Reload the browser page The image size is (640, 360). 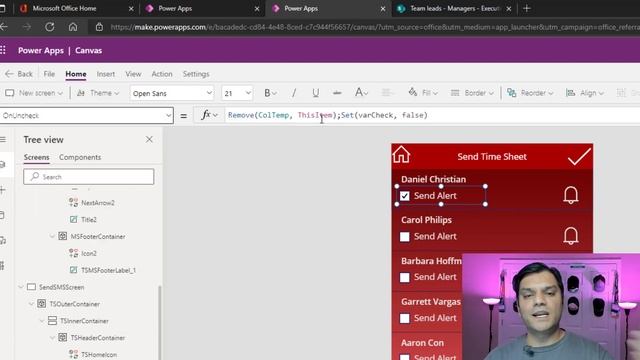pyautogui.click(x=50, y=27)
